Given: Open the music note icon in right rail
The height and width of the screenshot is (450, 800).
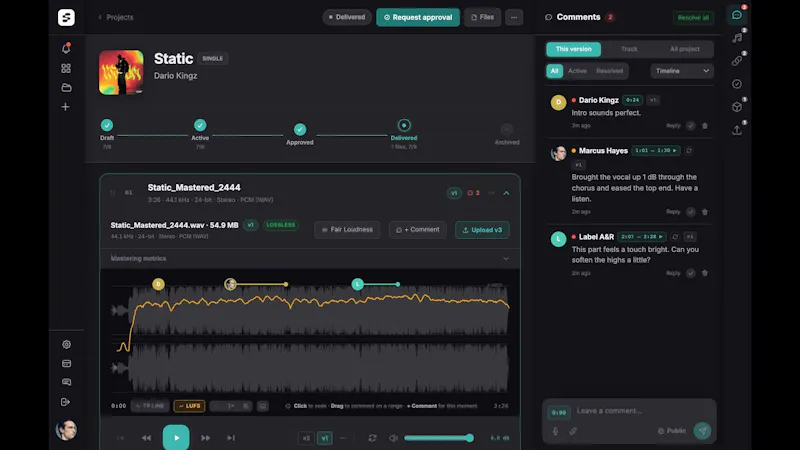Looking at the screenshot, I should [x=737, y=38].
